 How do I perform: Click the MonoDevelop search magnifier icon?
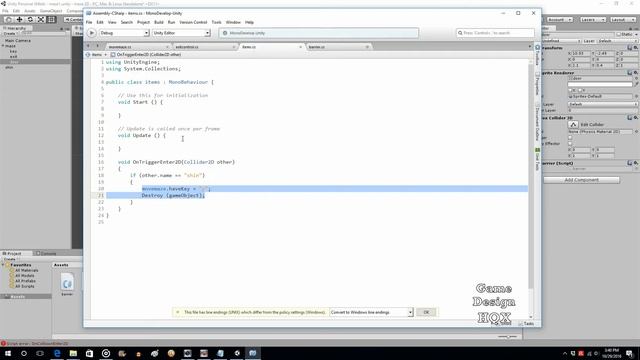click(460, 33)
